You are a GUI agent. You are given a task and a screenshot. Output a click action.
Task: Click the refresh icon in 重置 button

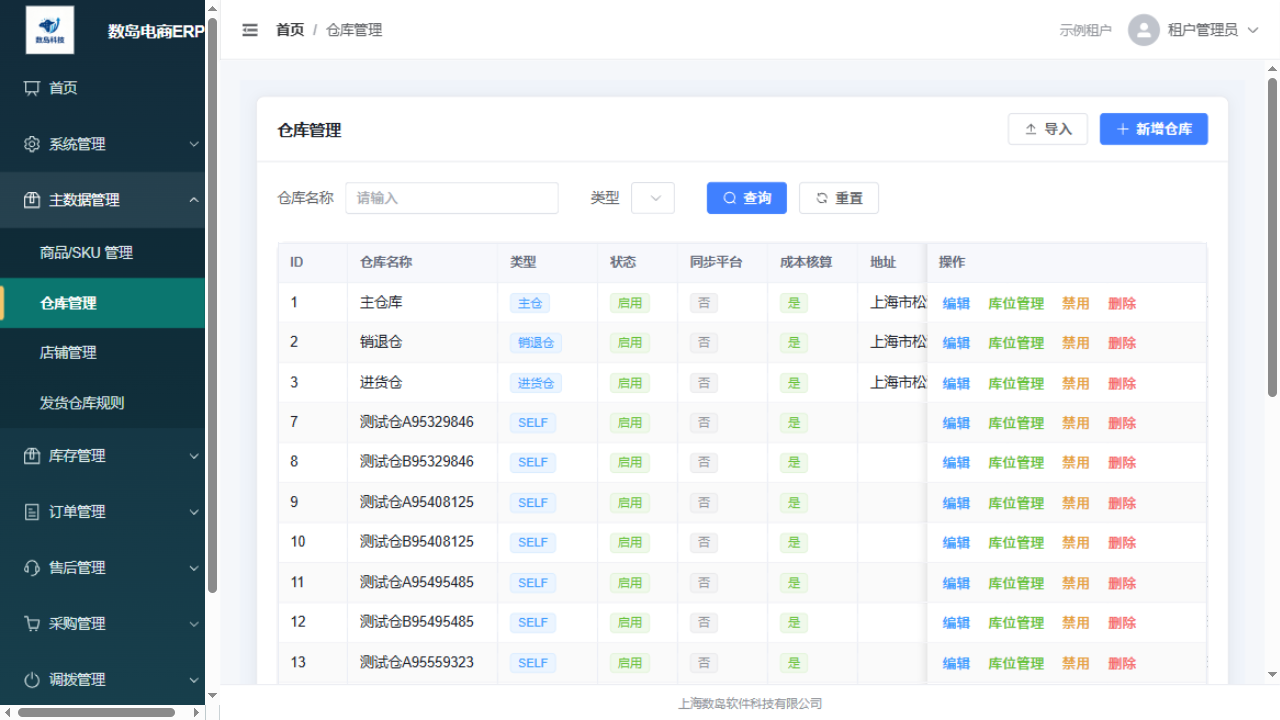[822, 198]
